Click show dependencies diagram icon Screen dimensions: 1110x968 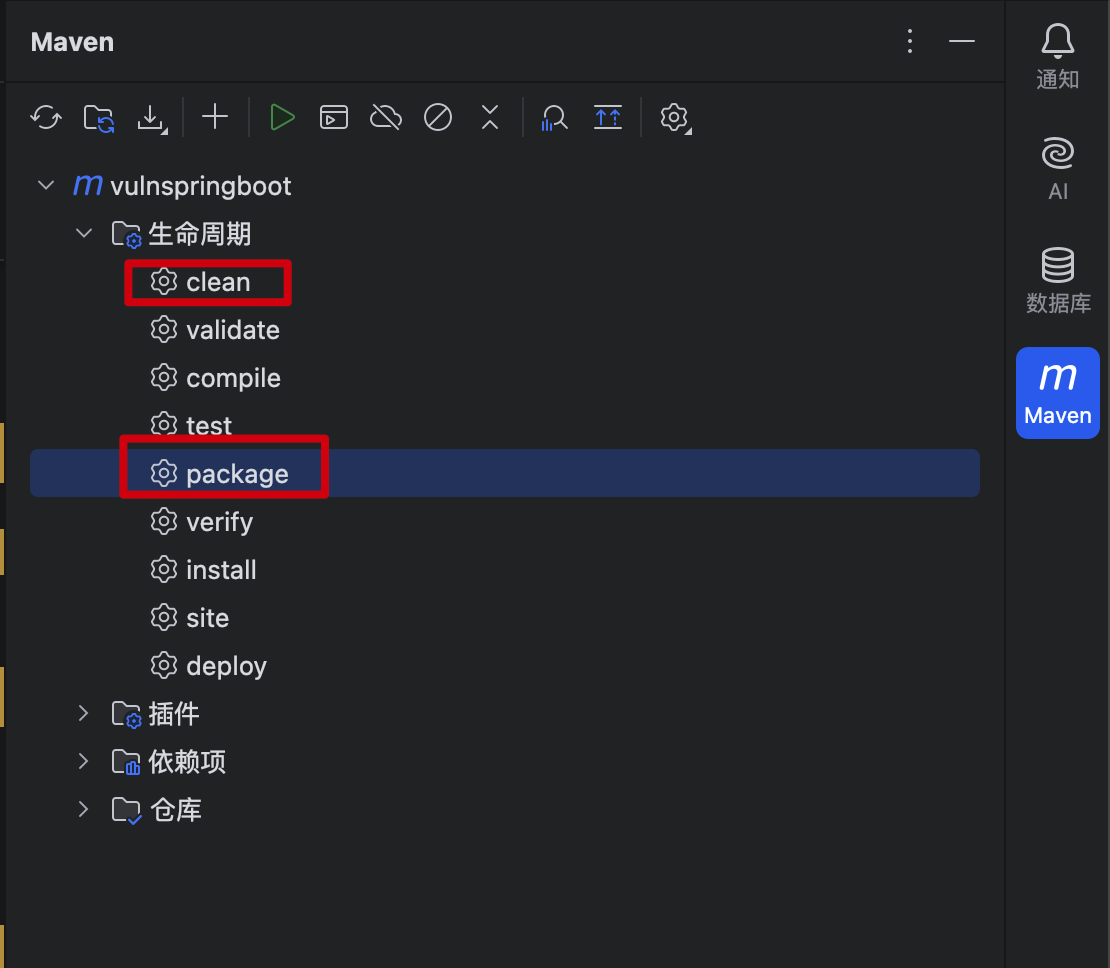(x=608, y=118)
